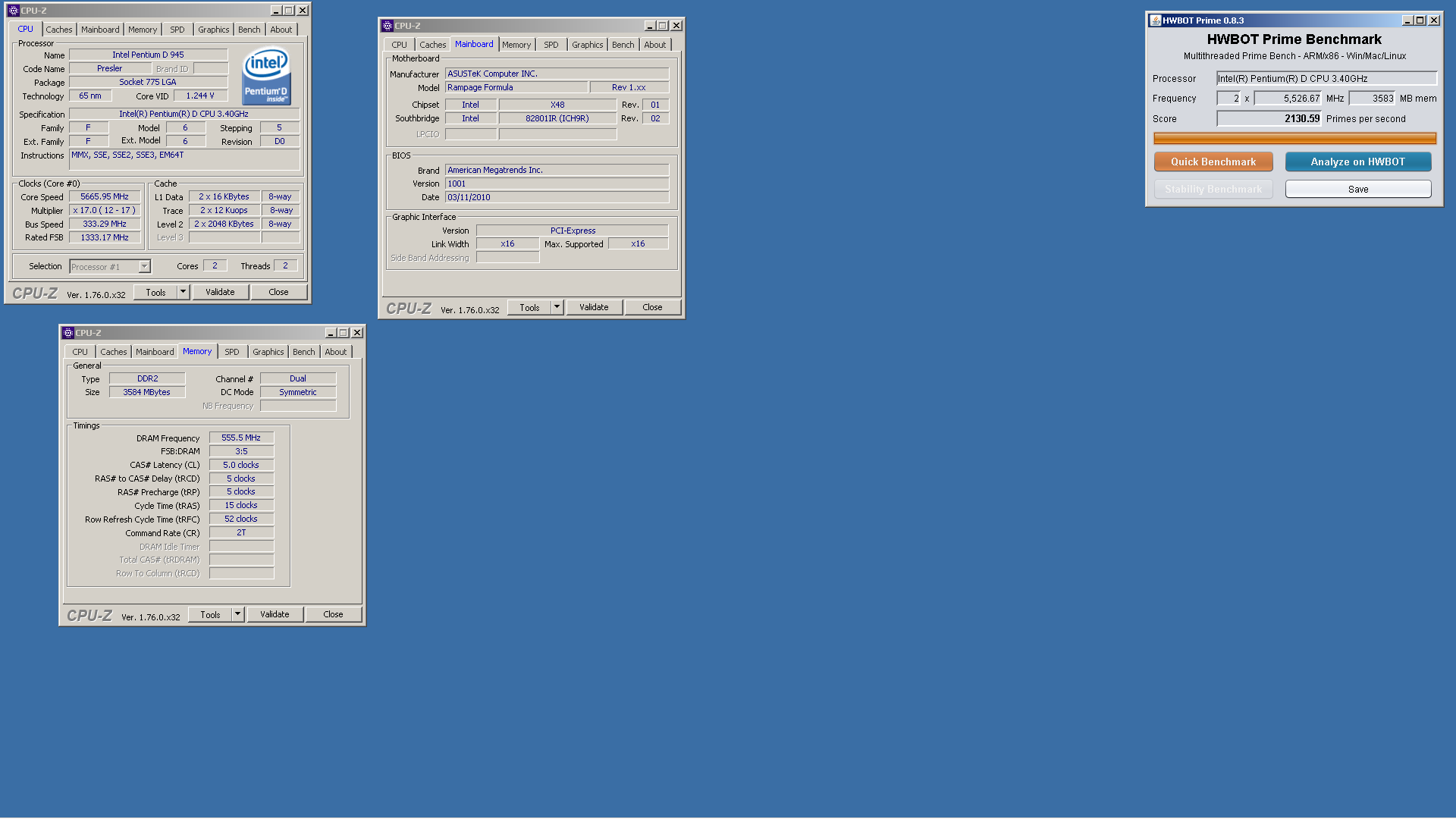Viewport: 1456px width, 819px height.
Task: Maximize the HWBOT Prime window
Action: tap(1420, 20)
